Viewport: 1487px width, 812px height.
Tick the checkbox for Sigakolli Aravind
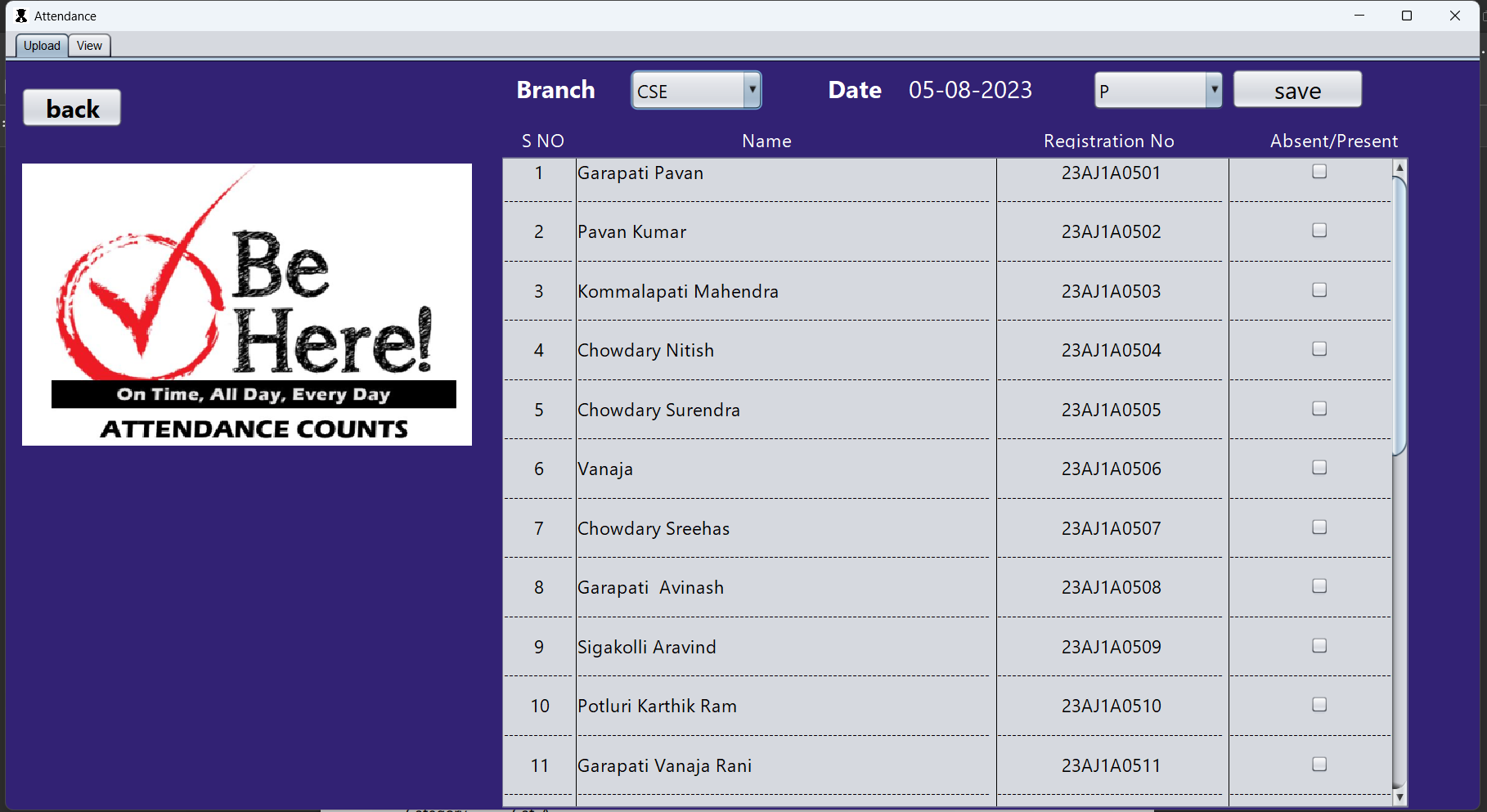tap(1319, 645)
